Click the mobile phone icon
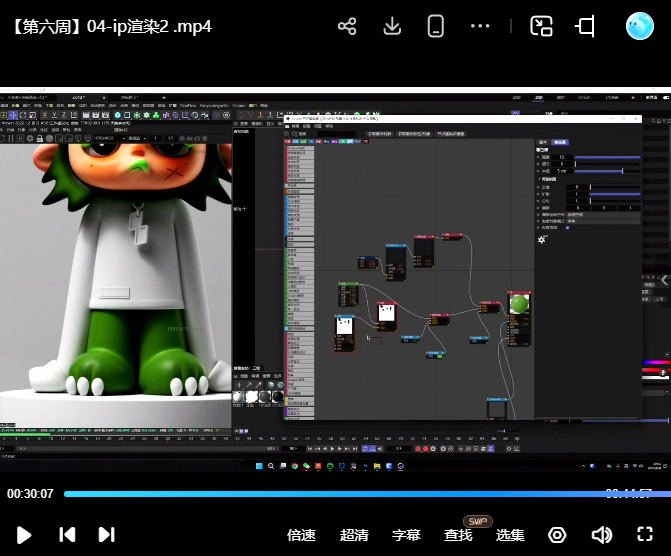The height and width of the screenshot is (556, 671). tap(435, 27)
